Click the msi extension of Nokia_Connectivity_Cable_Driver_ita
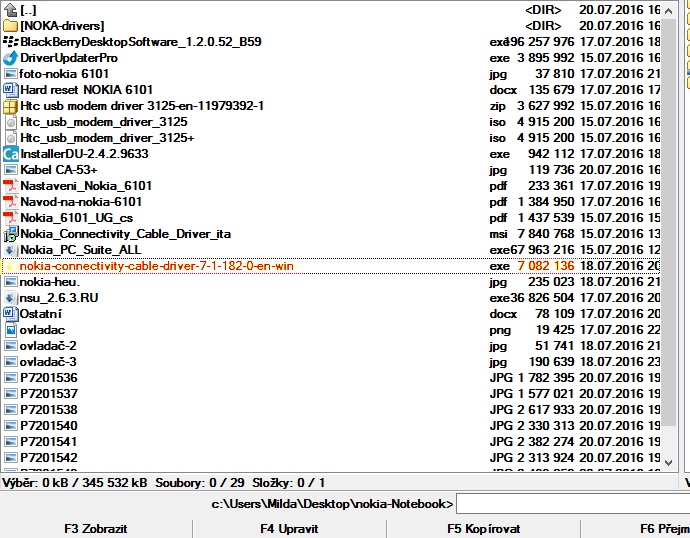The width and height of the screenshot is (690, 538). click(499, 234)
